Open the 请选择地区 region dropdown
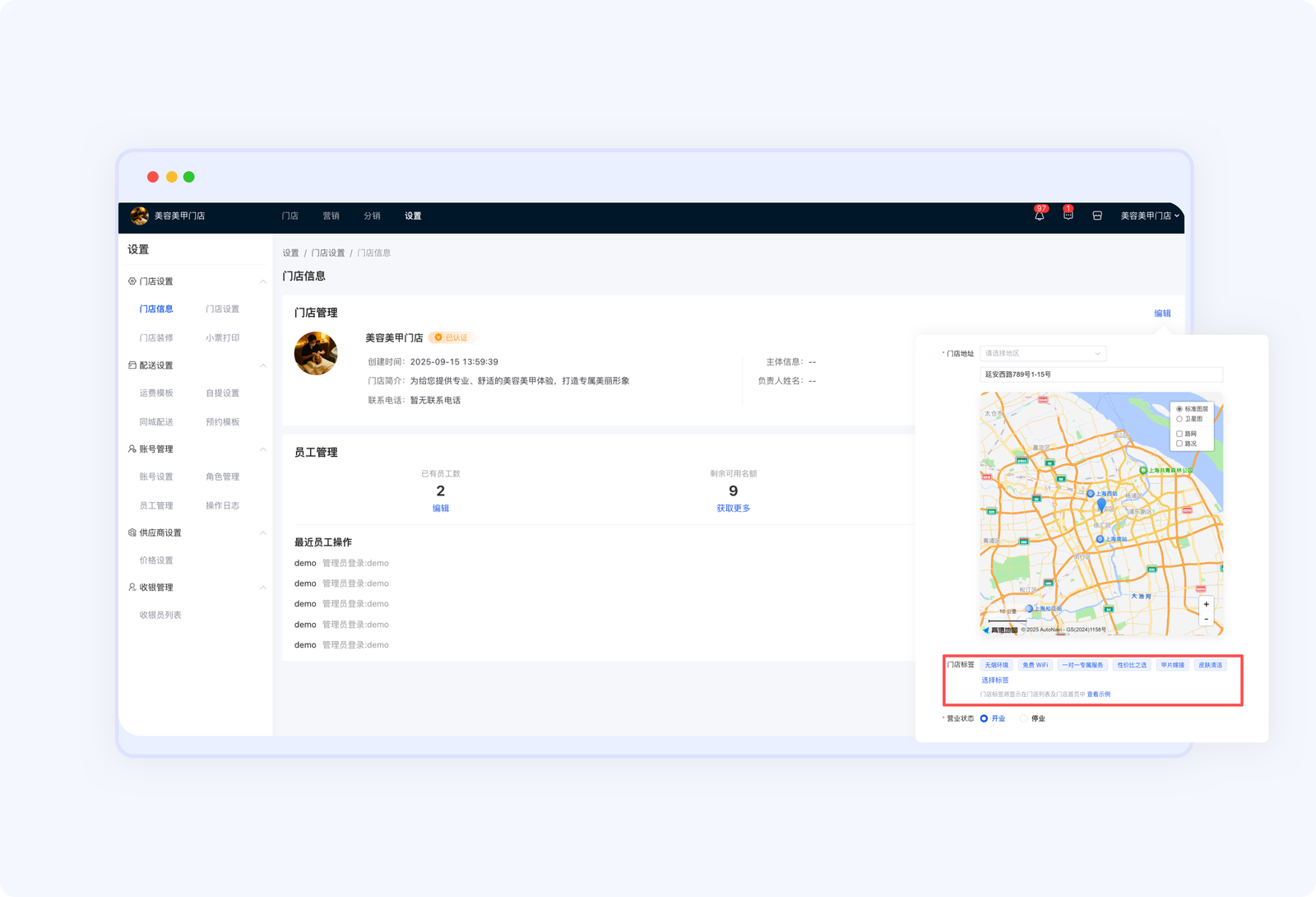 [1042, 354]
